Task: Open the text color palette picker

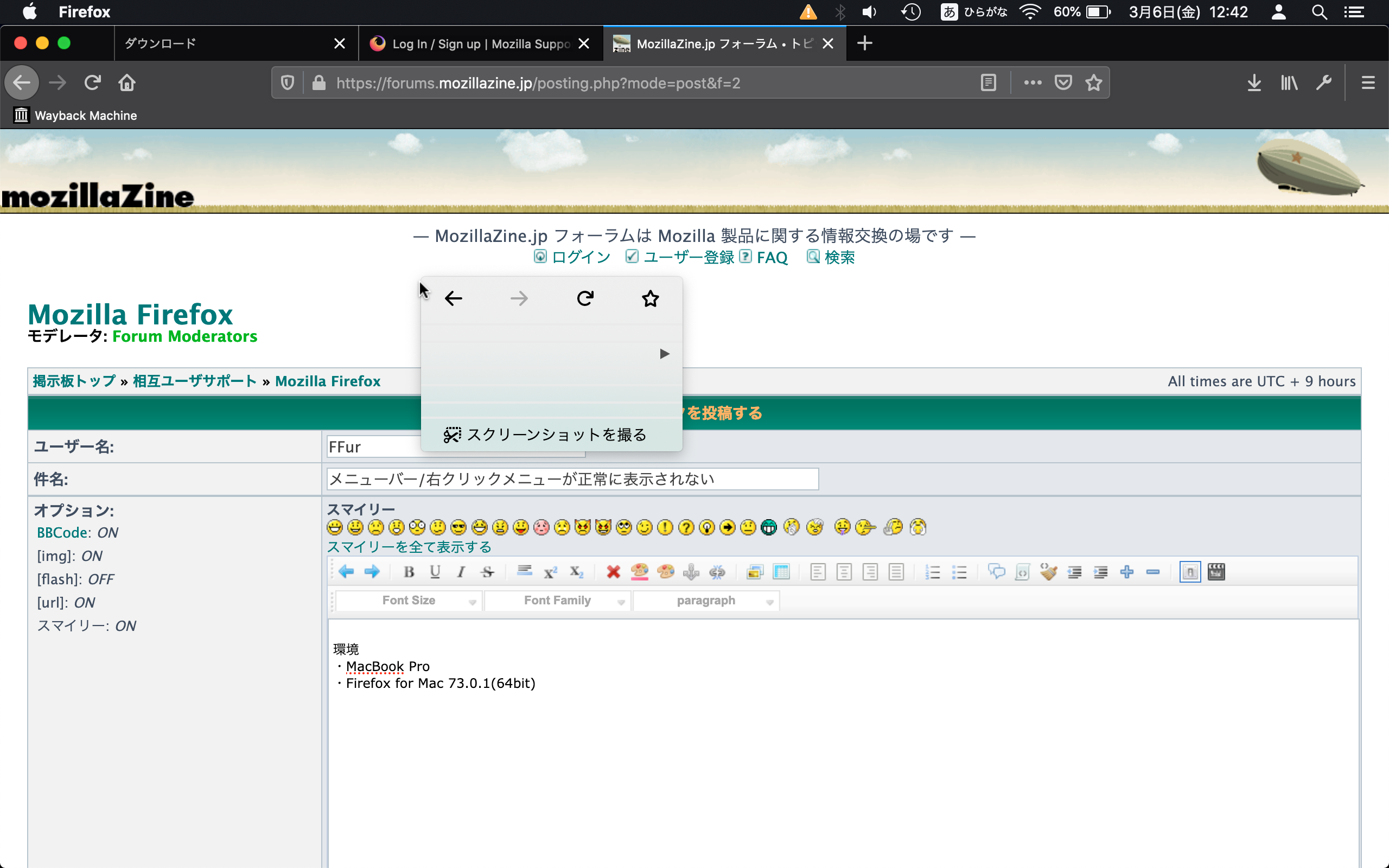Action: [x=639, y=572]
